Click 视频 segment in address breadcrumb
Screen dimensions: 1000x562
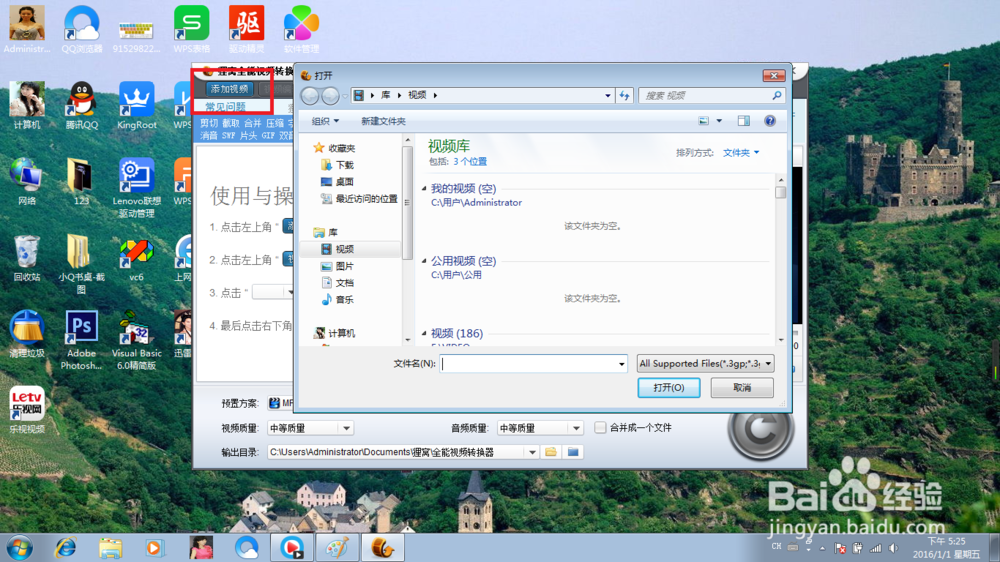click(417, 96)
